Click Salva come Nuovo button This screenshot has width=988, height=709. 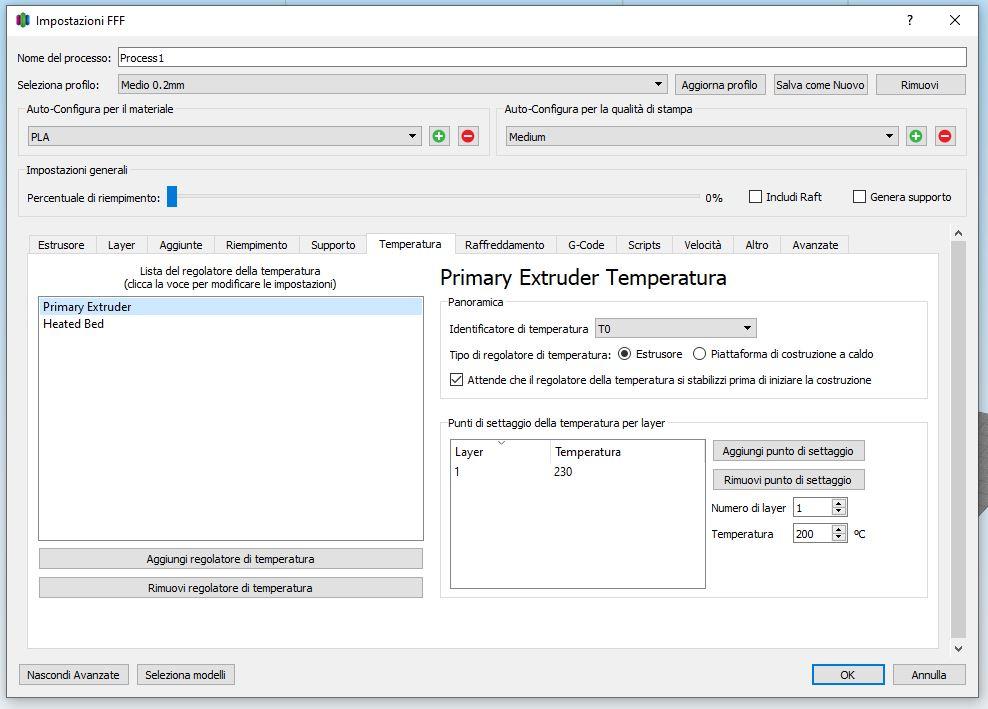click(820, 85)
